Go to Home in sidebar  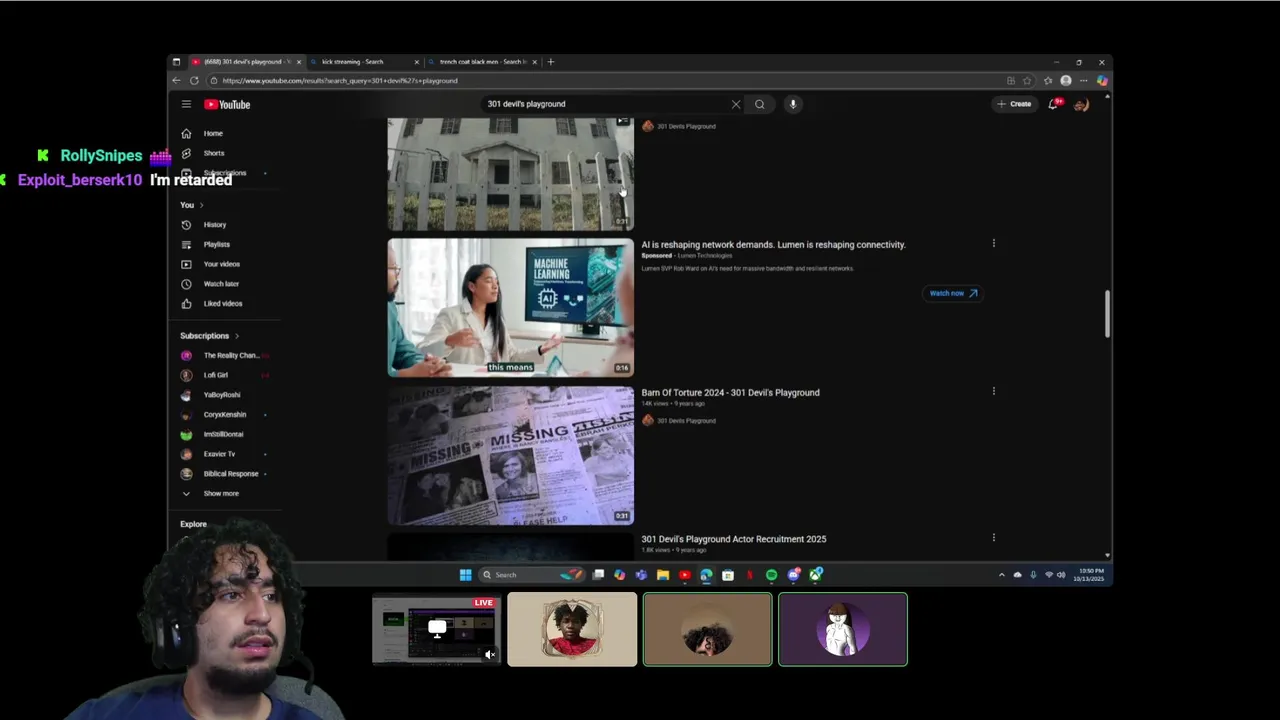(213, 133)
